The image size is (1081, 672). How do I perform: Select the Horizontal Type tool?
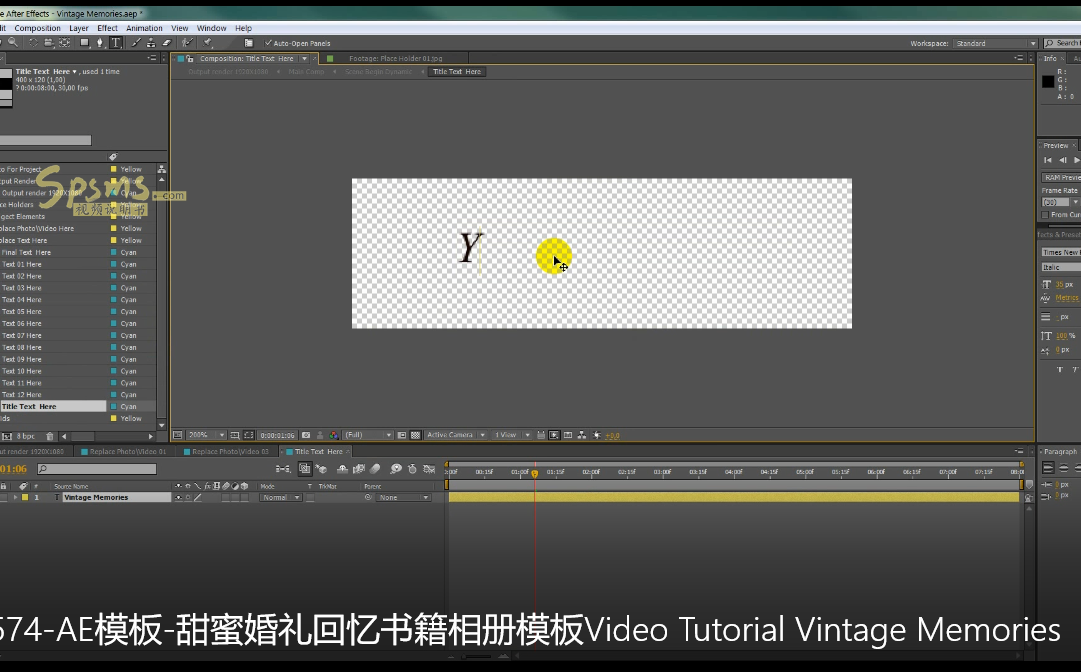[x=116, y=43]
